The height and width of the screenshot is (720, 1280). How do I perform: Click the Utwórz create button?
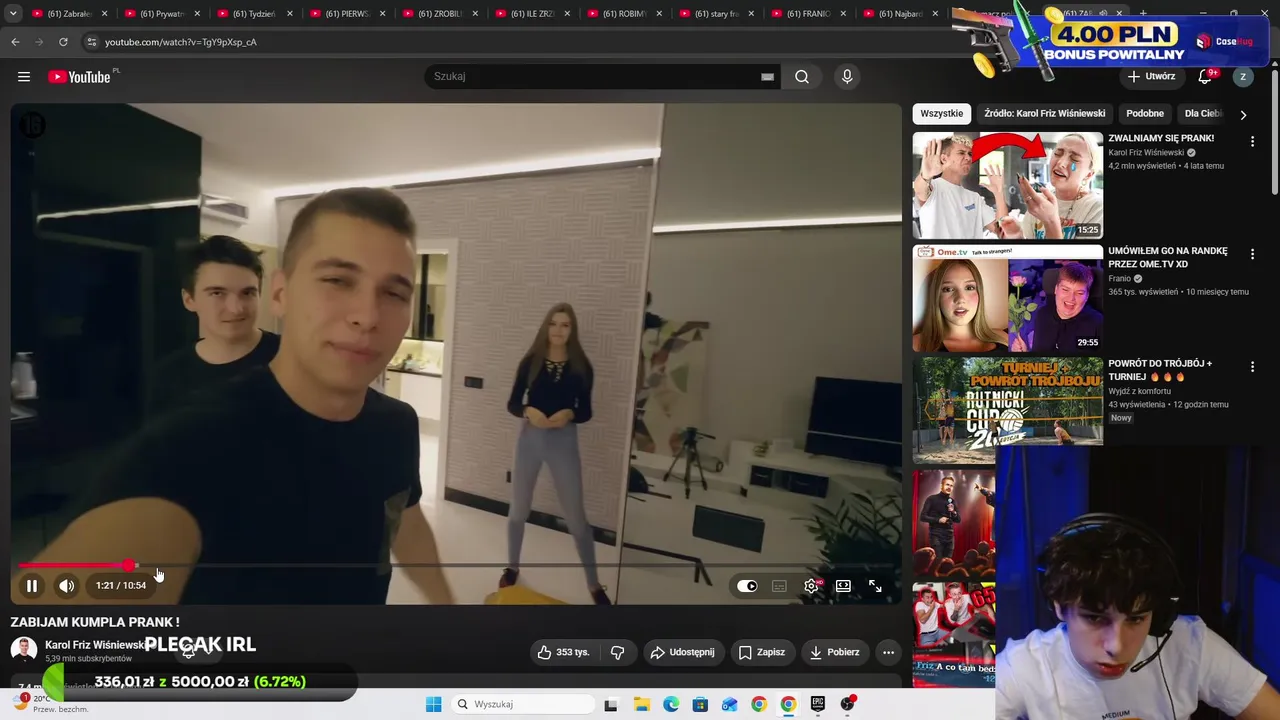coord(1151,76)
